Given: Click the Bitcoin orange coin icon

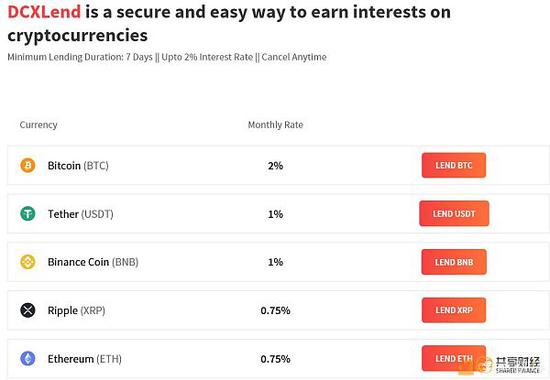Looking at the screenshot, I should coord(28,165).
